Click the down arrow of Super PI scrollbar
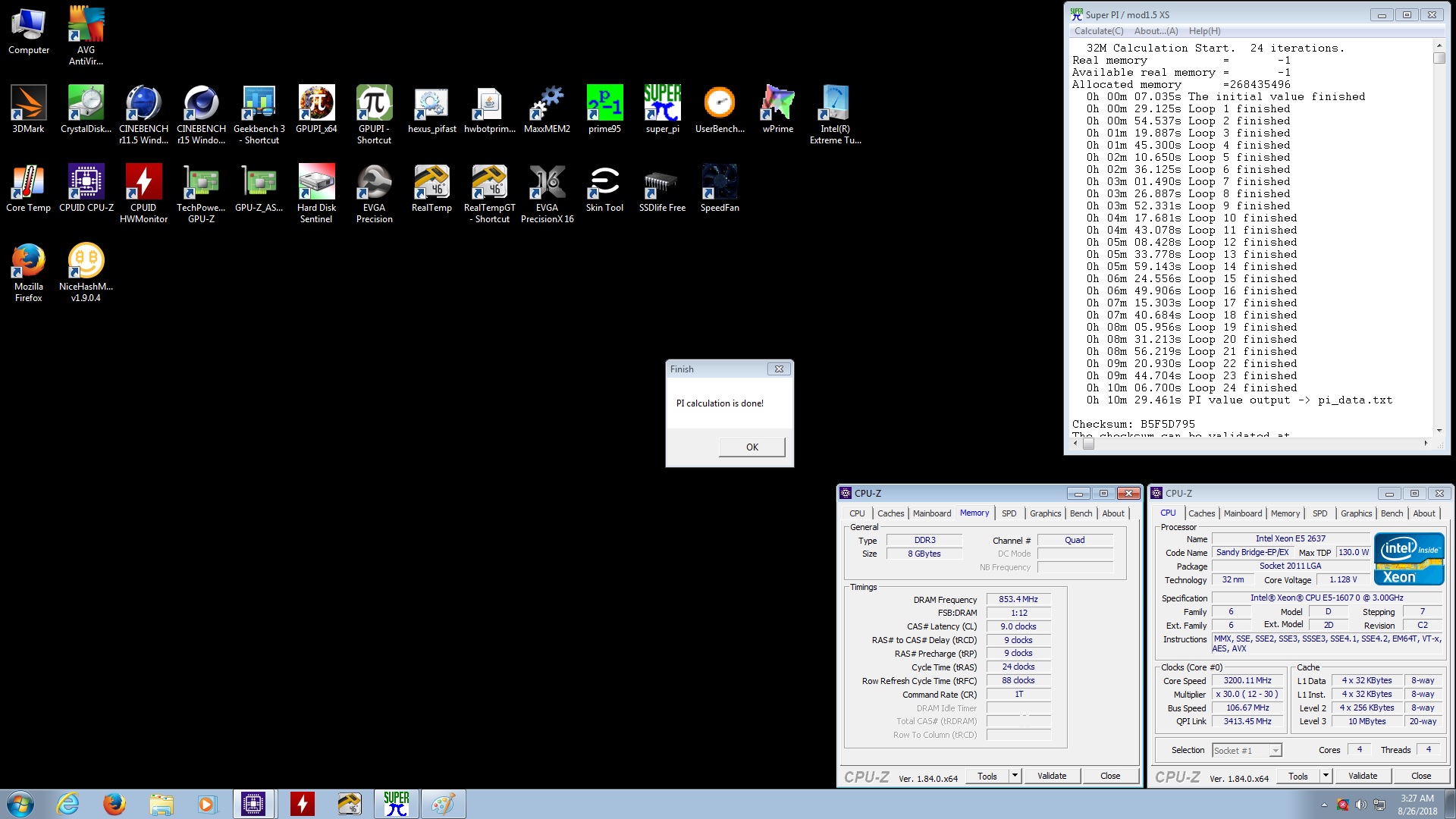Viewport: 1456px width, 819px height. point(1439,431)
